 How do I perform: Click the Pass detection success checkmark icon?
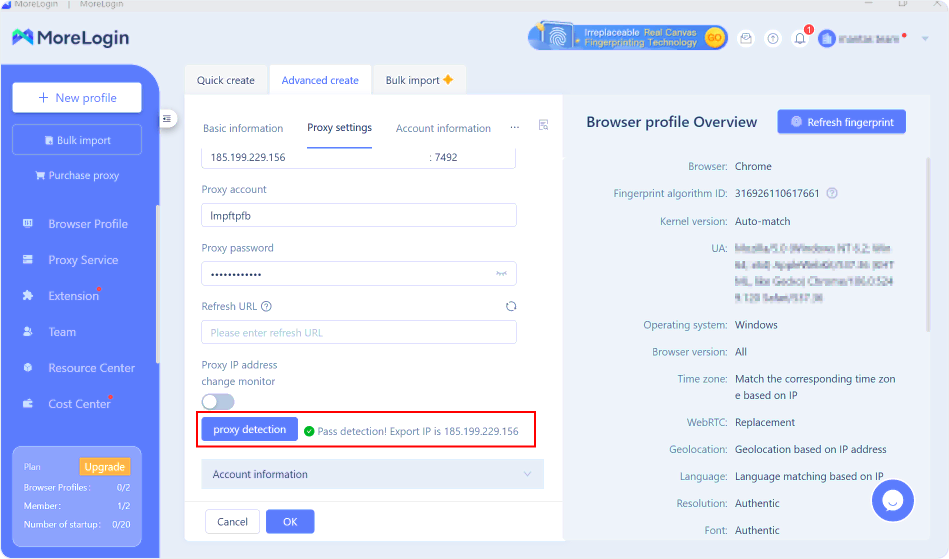pos(309,431)
